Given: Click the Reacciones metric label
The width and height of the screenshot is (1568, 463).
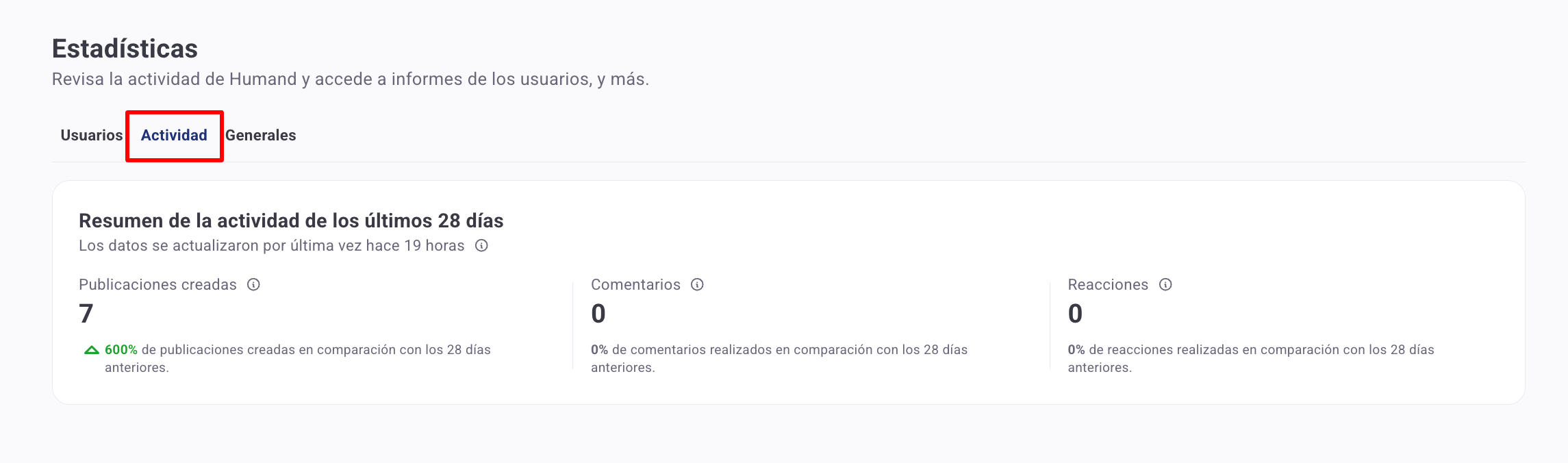Looking at the screenshot, I should 1108,284.
